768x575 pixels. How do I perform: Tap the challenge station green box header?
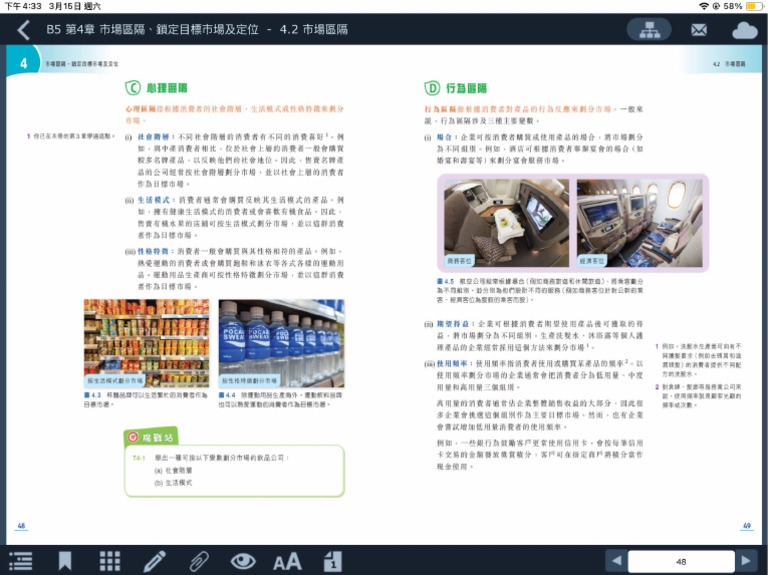coord(150,437)
